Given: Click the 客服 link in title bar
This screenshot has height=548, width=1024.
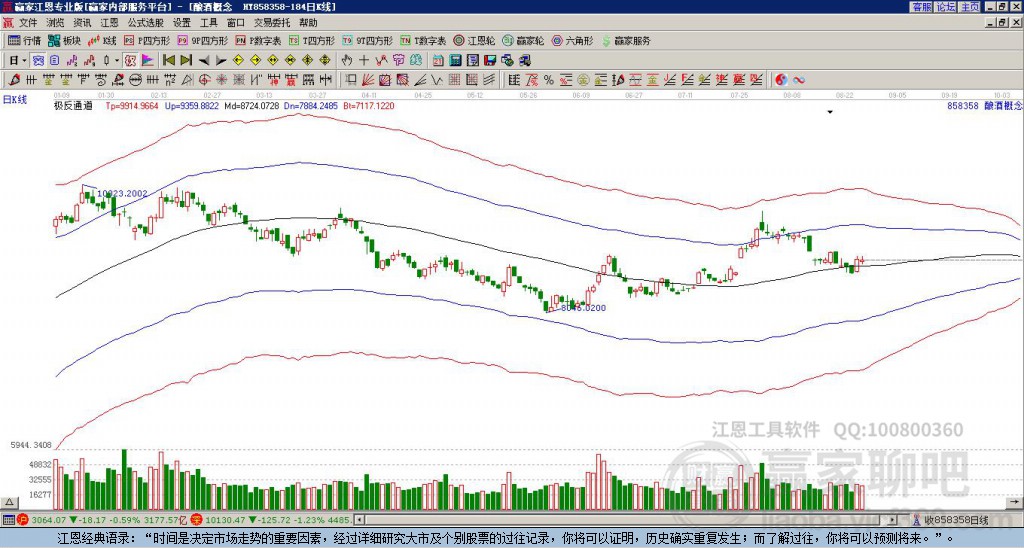Looking at the screenshot, I should coord(921,7).
